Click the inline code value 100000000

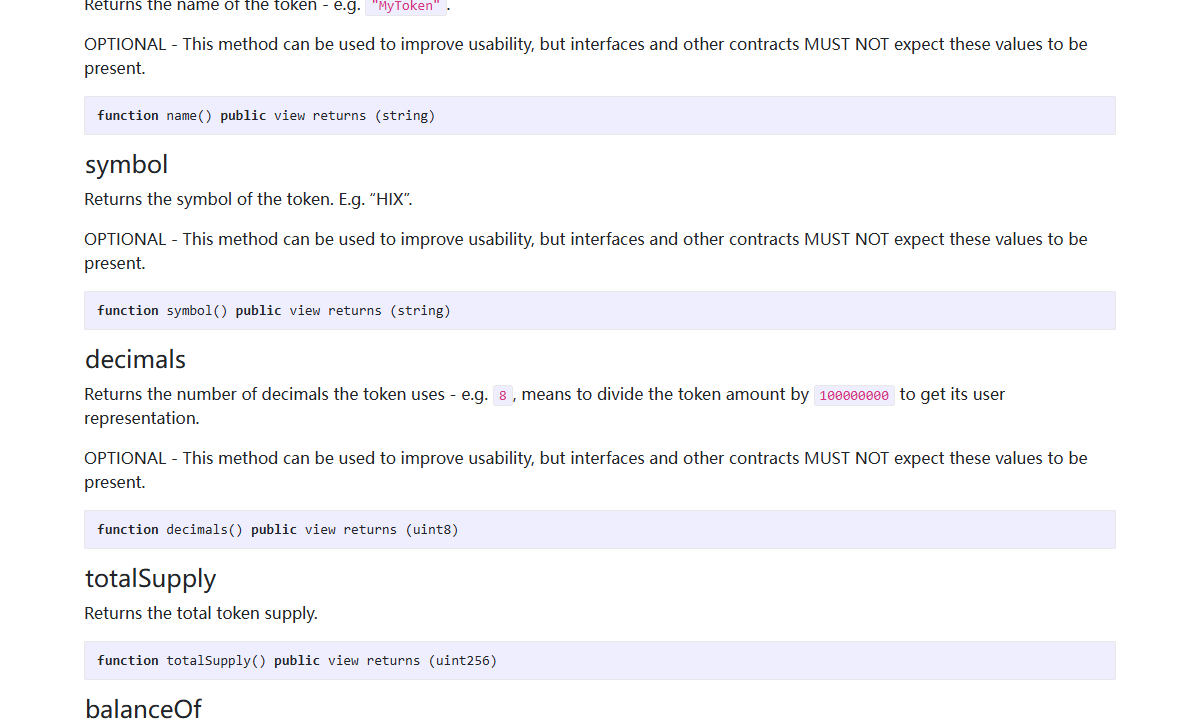tap(854, 395)
